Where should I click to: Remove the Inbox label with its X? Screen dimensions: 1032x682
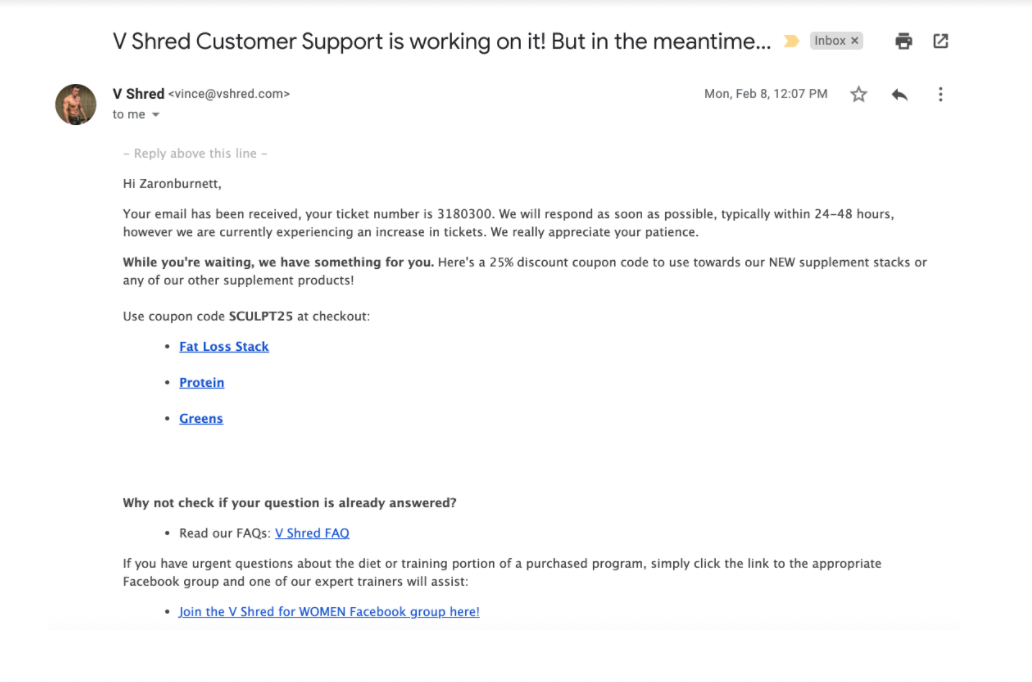tap(854, 41)
